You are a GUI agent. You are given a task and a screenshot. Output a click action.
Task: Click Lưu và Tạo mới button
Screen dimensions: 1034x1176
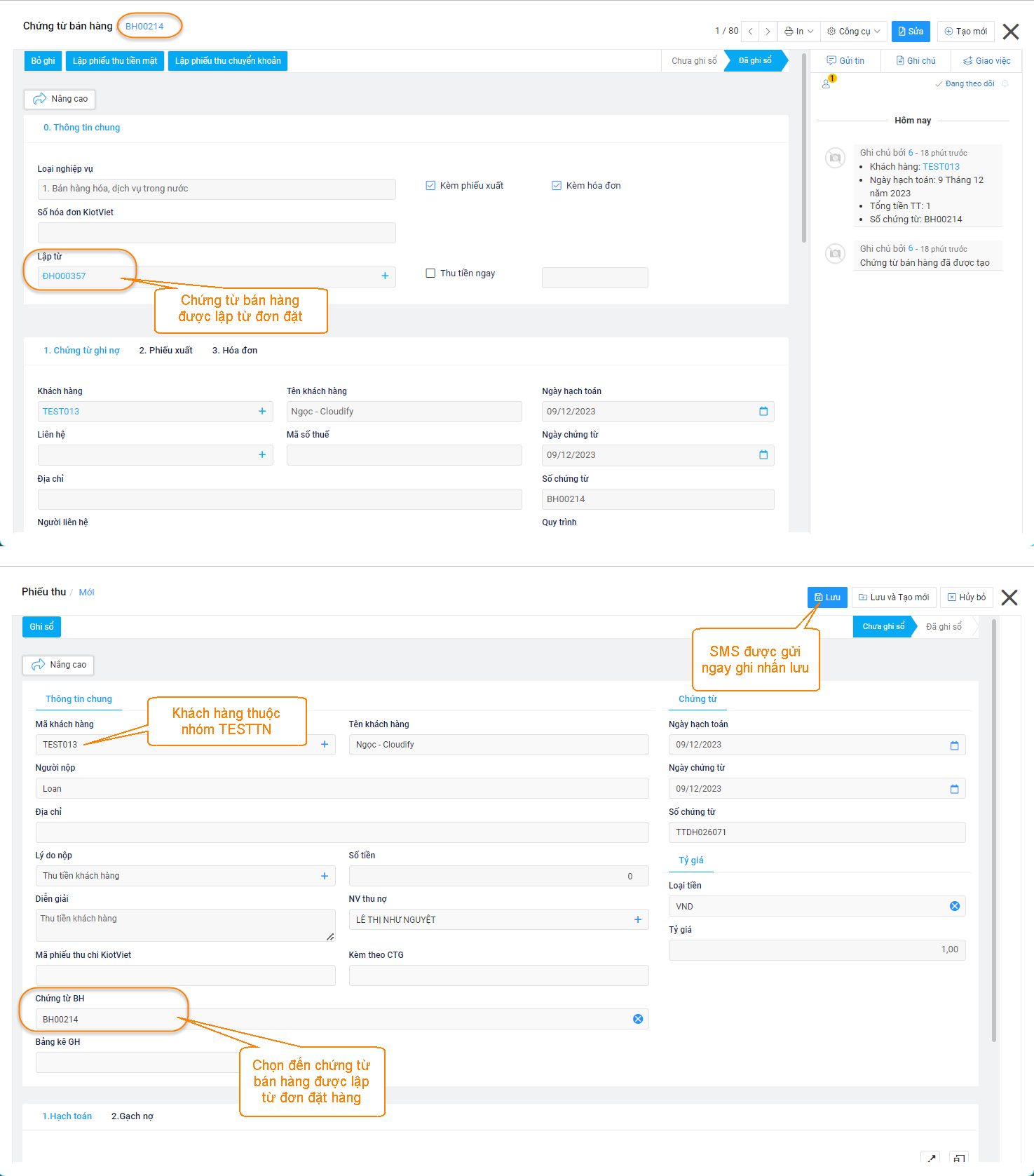coord(894,597)
